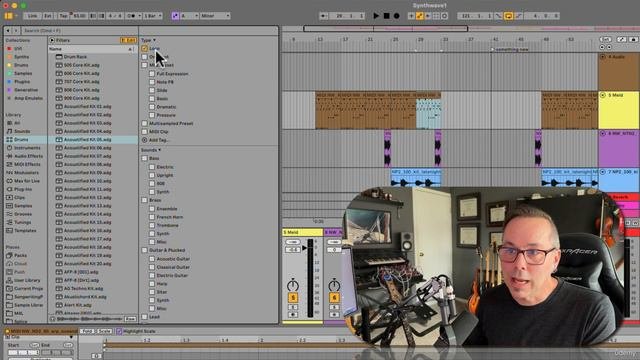Open the 1 Bar quantization dropdown

click(153, 16)
